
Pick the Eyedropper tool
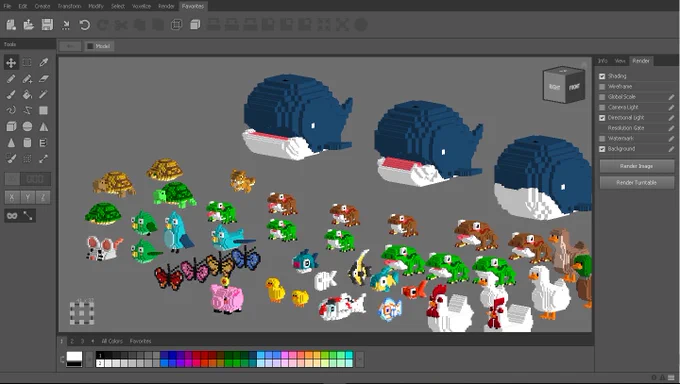[43, 62]
